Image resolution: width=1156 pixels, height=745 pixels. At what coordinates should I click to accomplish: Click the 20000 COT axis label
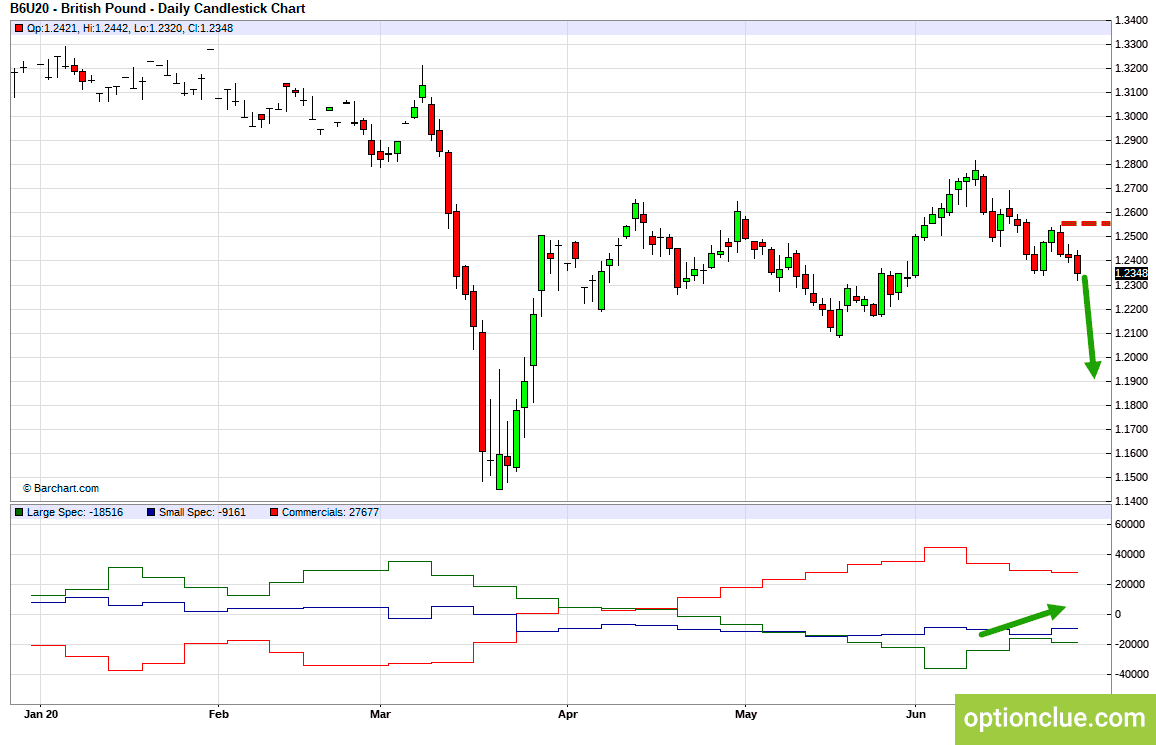pyautogui.click(x=1129, y=584)
